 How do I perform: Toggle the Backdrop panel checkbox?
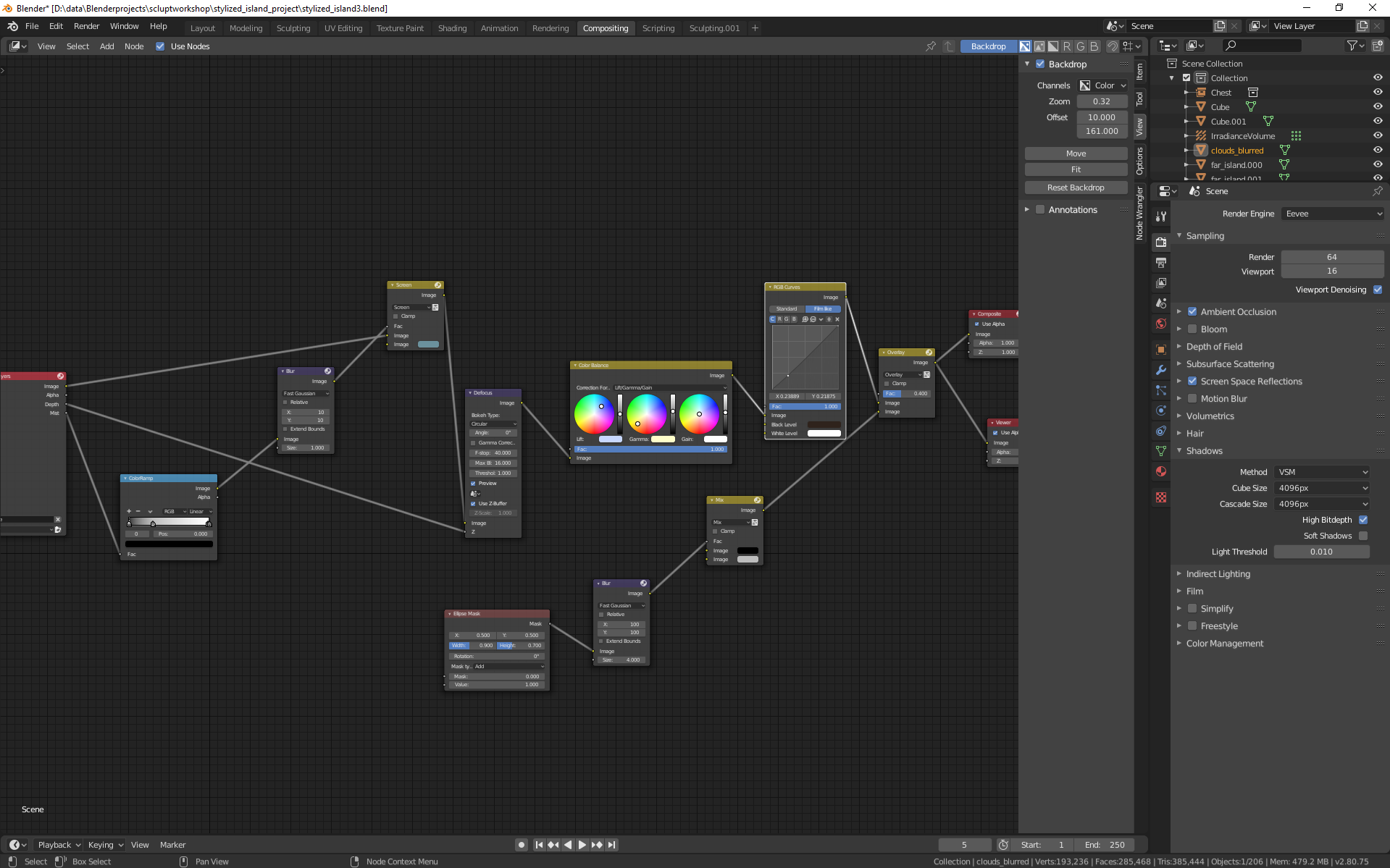click(x=1040, y=64)
